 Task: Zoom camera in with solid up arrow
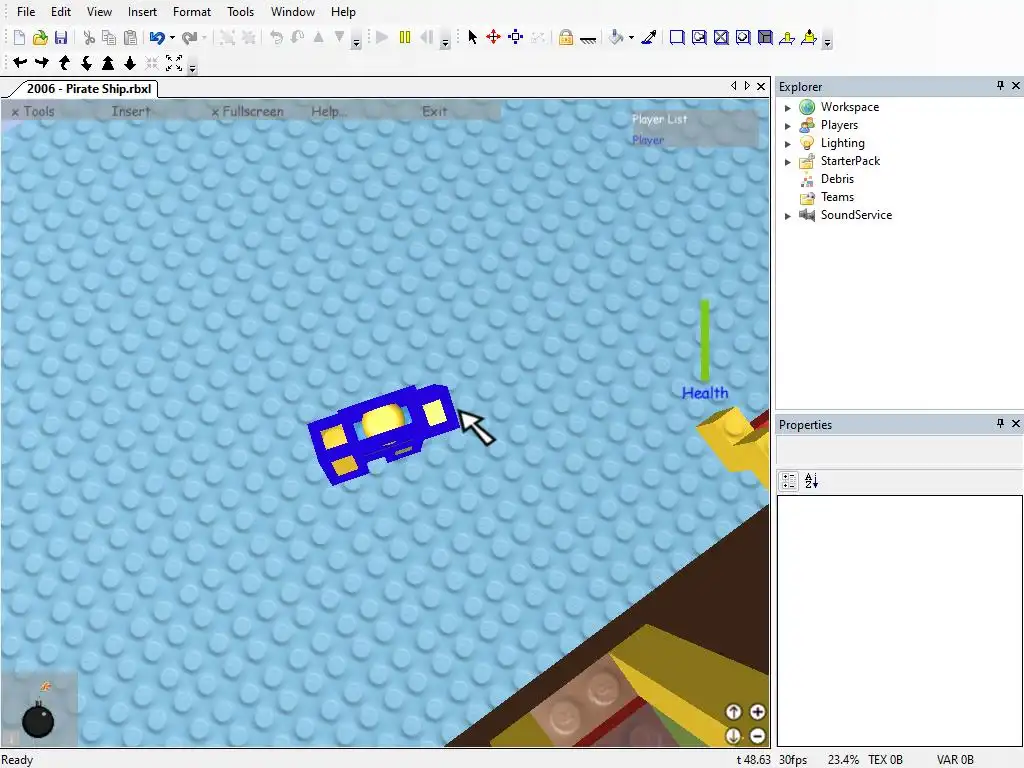pos(108,63)
